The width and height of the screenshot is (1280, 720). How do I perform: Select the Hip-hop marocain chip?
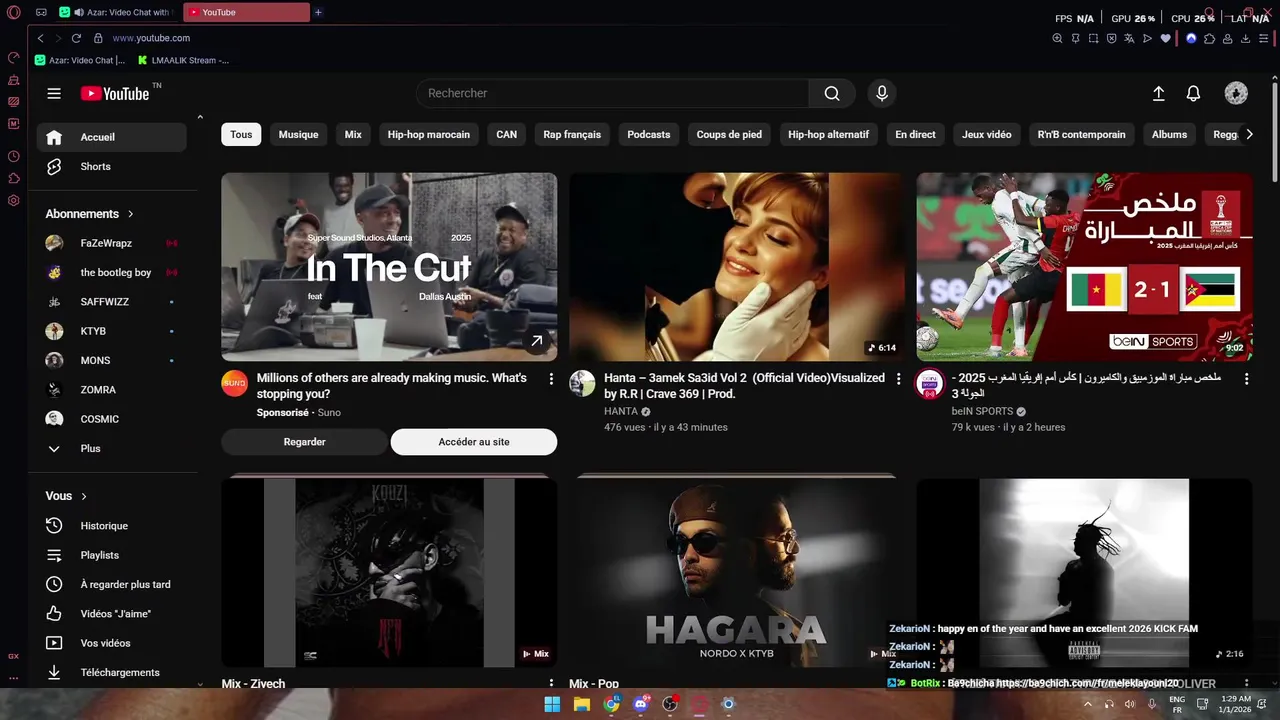click(428, 134)
